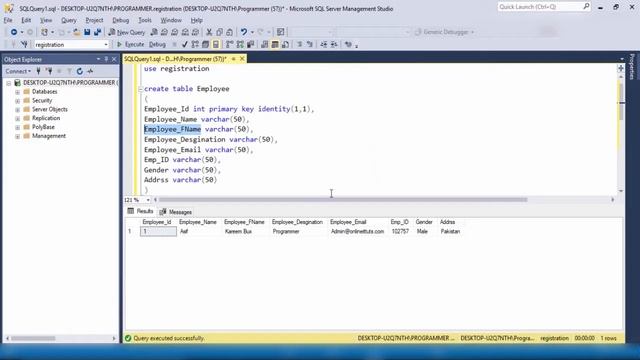
Task: Click the Connect button in Object Explorer
Action: click(x=18, y=71)
